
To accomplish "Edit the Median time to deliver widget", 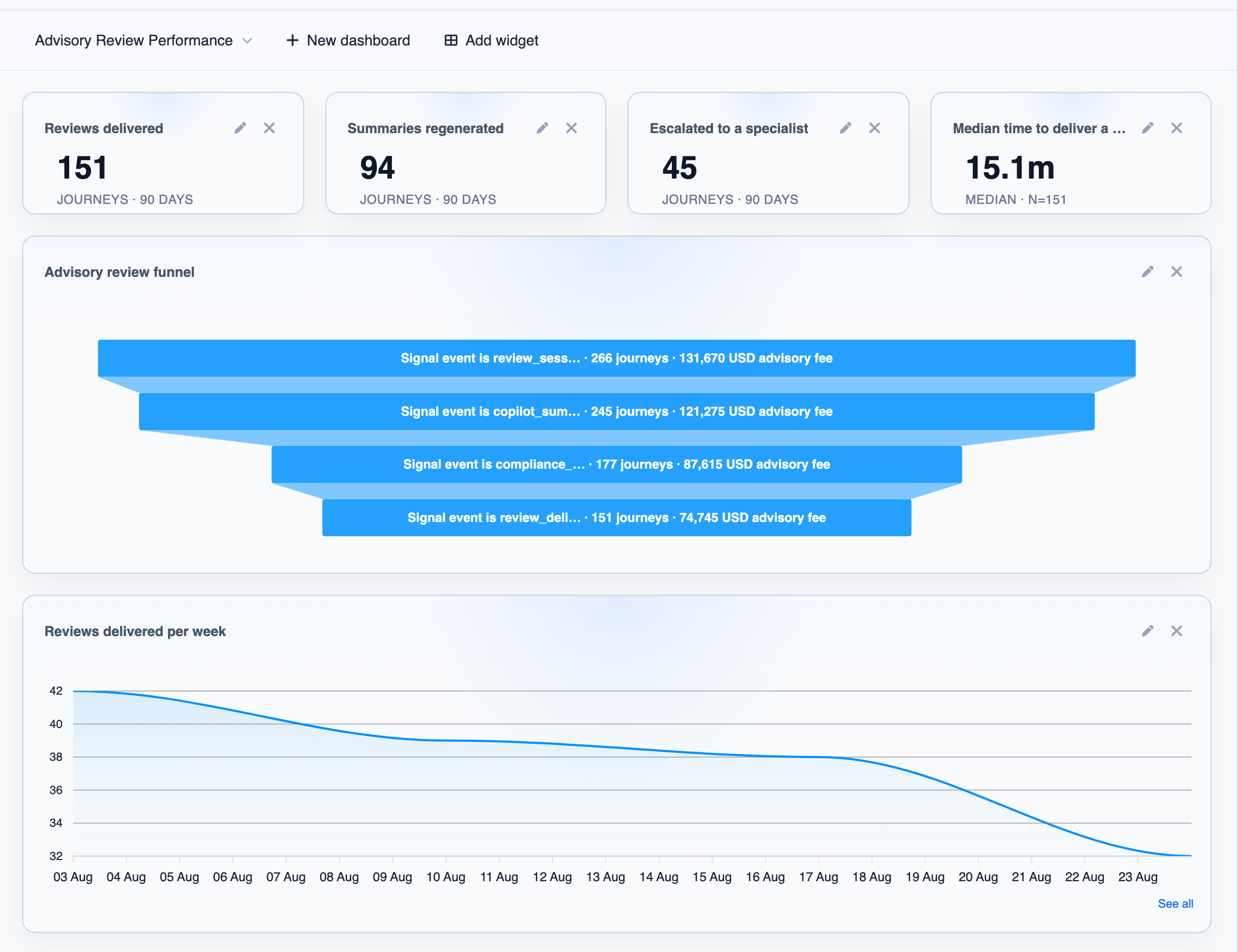I will 1147,128.
